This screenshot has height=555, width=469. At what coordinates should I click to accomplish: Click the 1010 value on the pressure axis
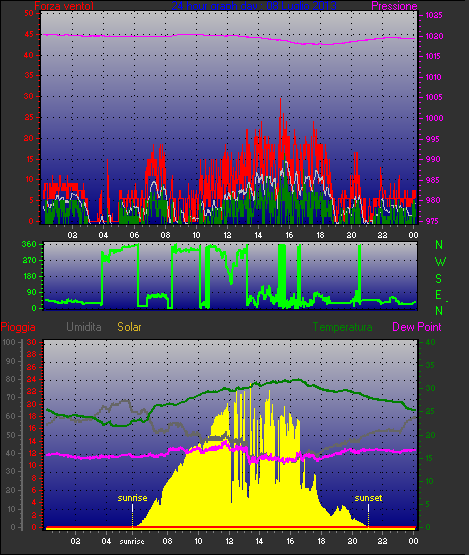tap(434, 77)
